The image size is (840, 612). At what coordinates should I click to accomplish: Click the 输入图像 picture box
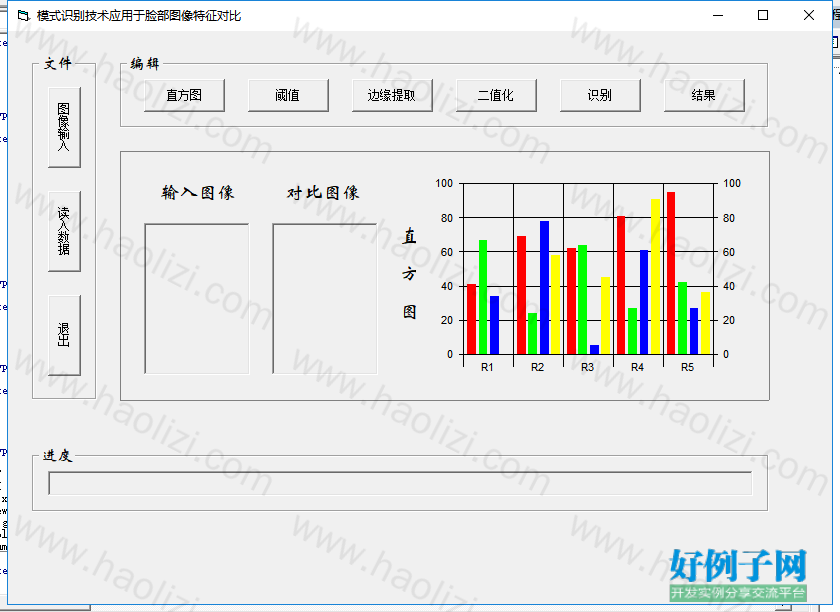point(197,298)
